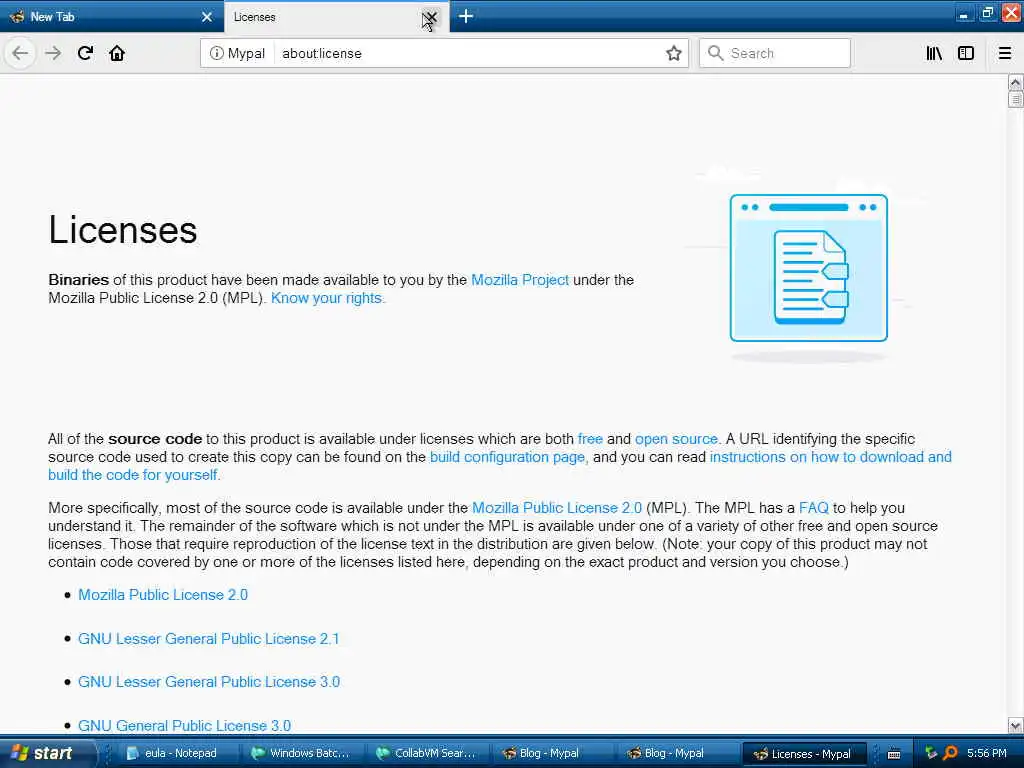Close the Licenses tab

coord(432,17)
